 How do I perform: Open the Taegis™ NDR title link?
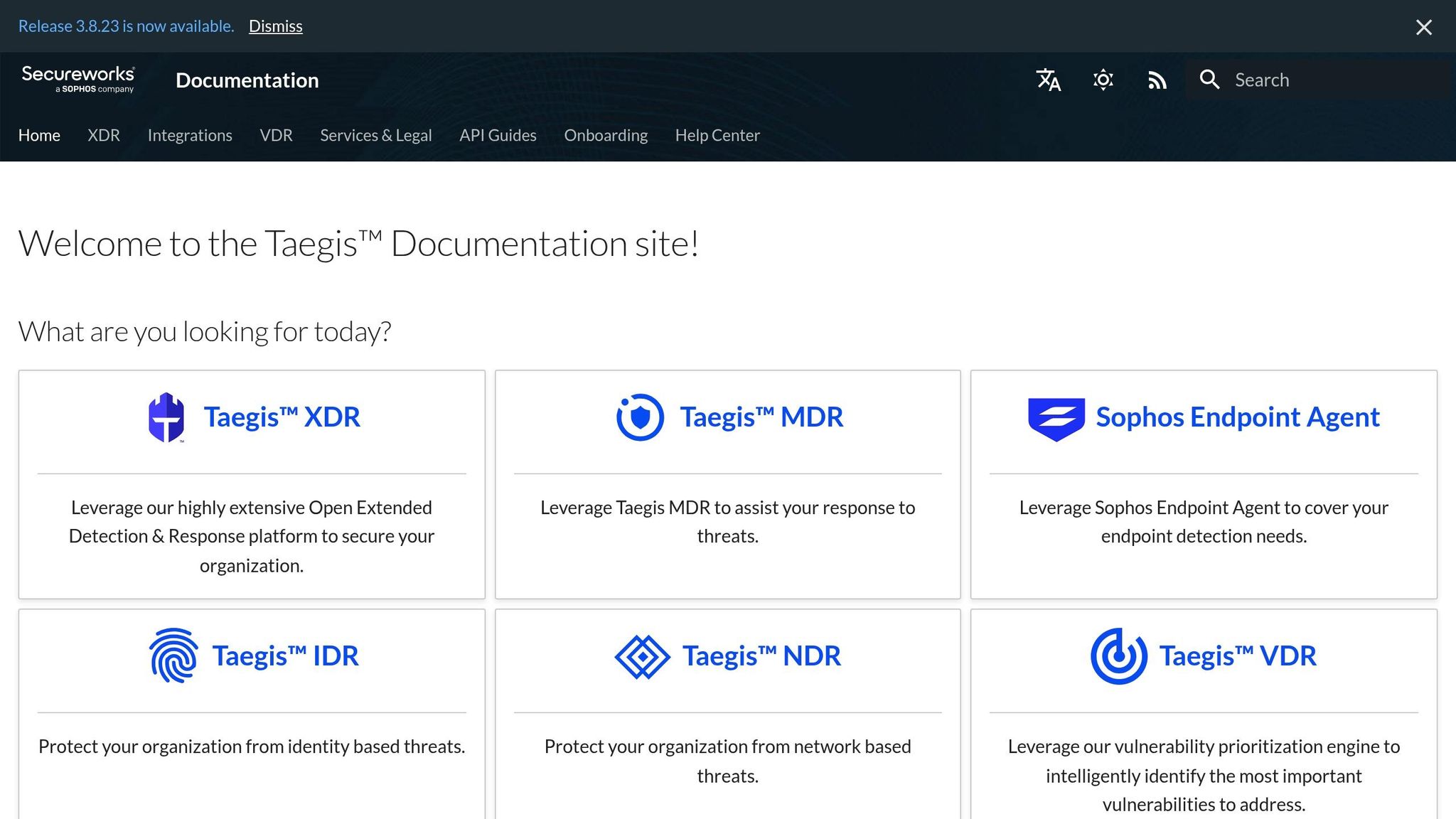pyautogui.click(x=761, y=656)
